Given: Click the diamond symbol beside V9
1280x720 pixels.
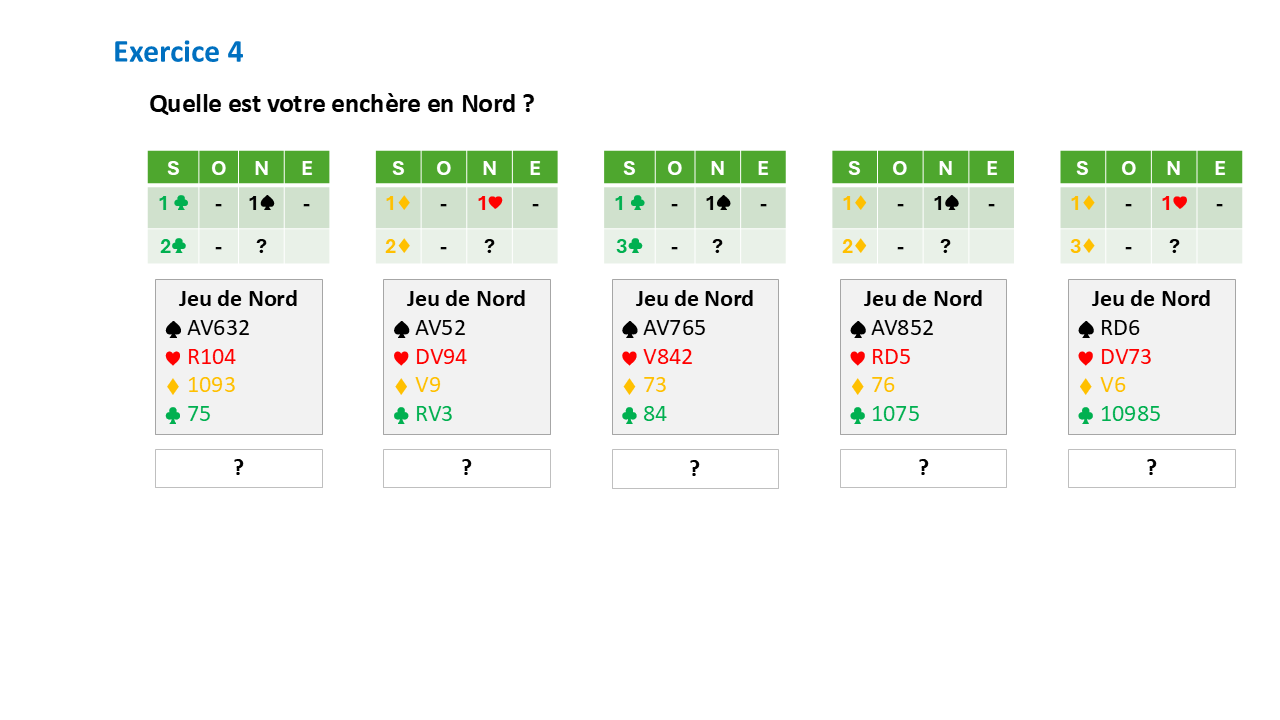Looking at the screenshot, I should [x=401, y=386].
